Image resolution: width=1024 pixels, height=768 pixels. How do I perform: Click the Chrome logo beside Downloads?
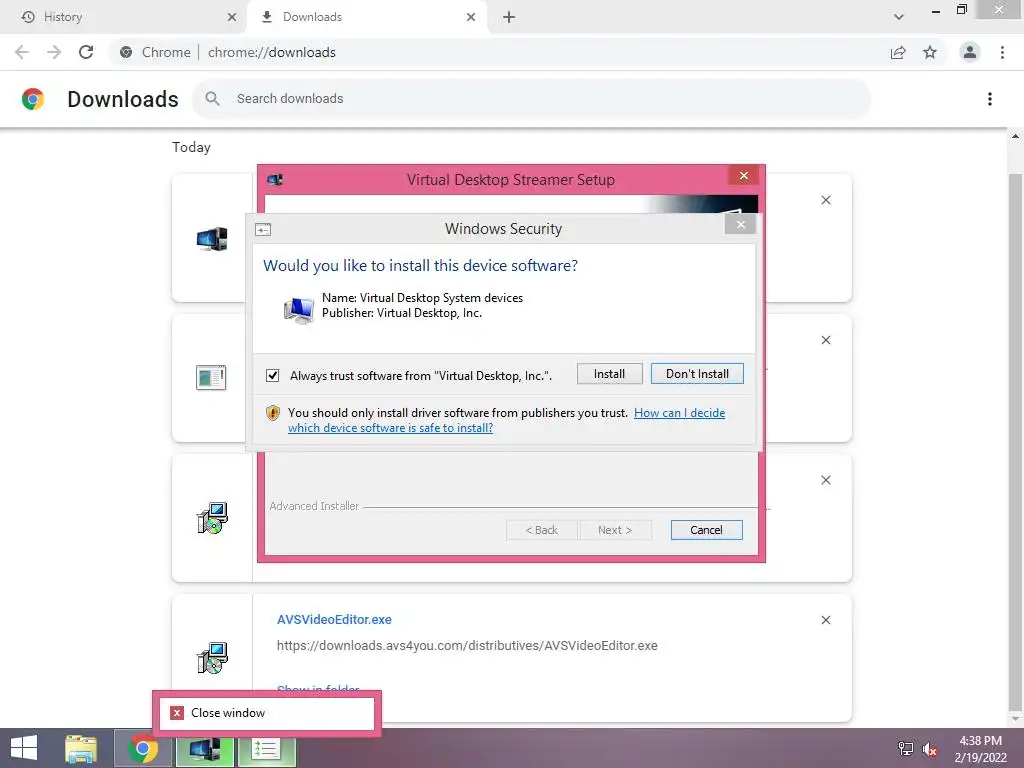click(33, 99)
